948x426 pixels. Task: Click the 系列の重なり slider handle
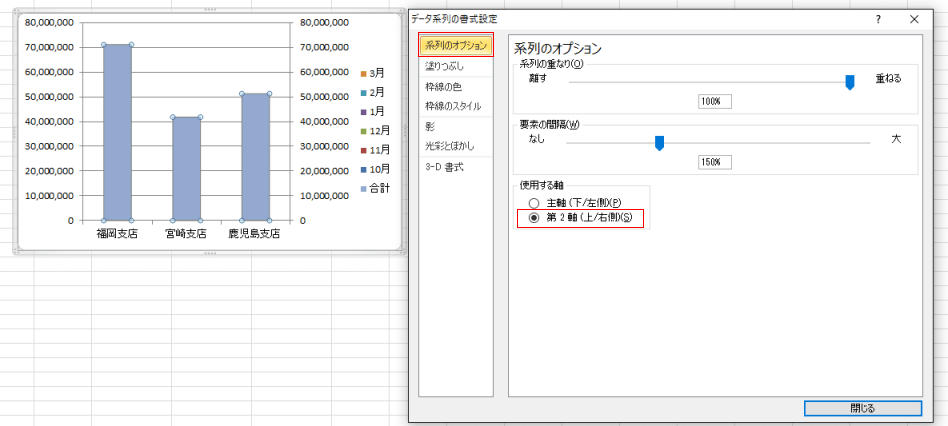point(849,82)
